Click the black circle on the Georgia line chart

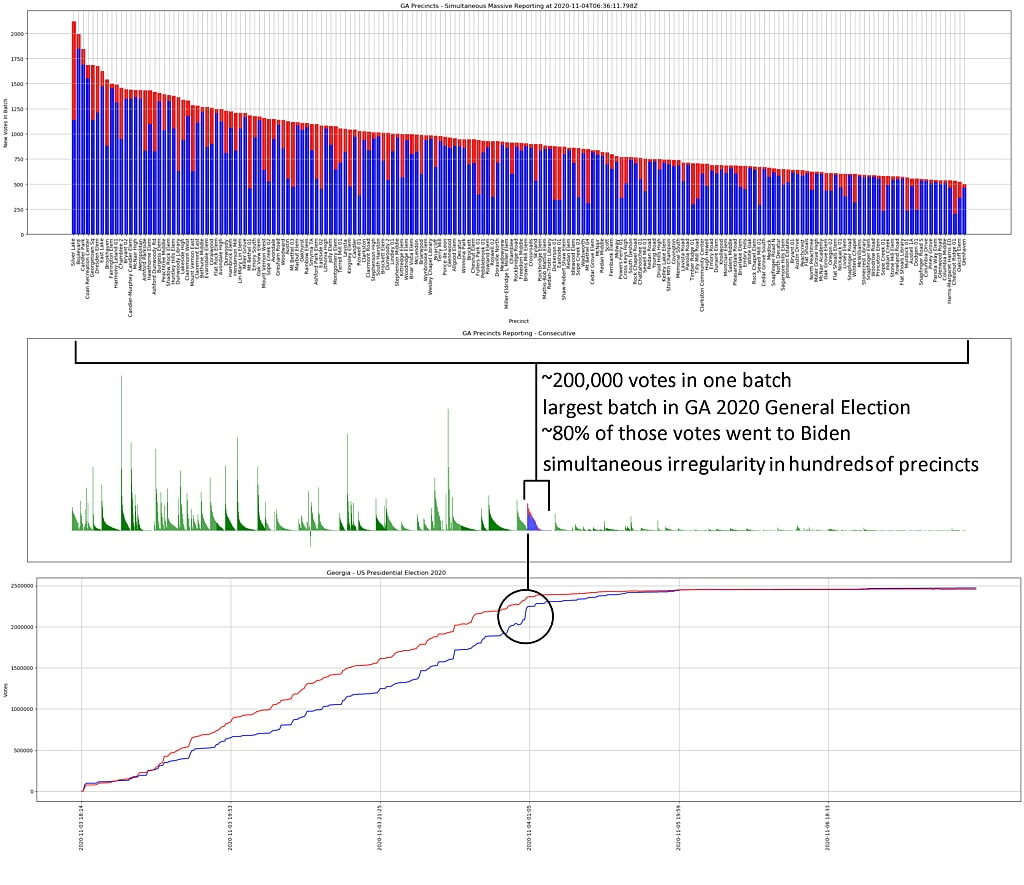tap(526, 616)
